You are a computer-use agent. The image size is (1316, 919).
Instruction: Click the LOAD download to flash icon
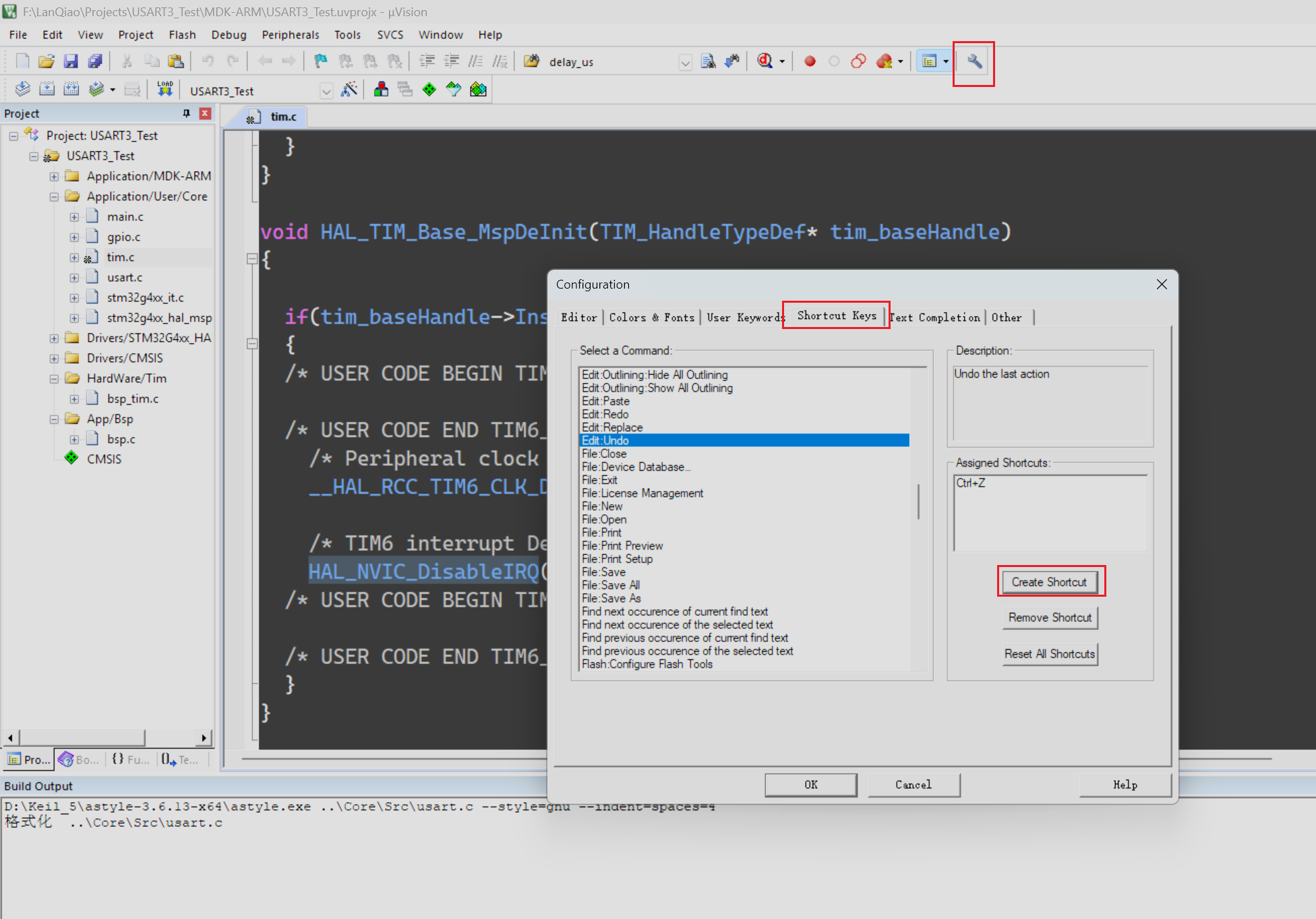coord(164,90)
